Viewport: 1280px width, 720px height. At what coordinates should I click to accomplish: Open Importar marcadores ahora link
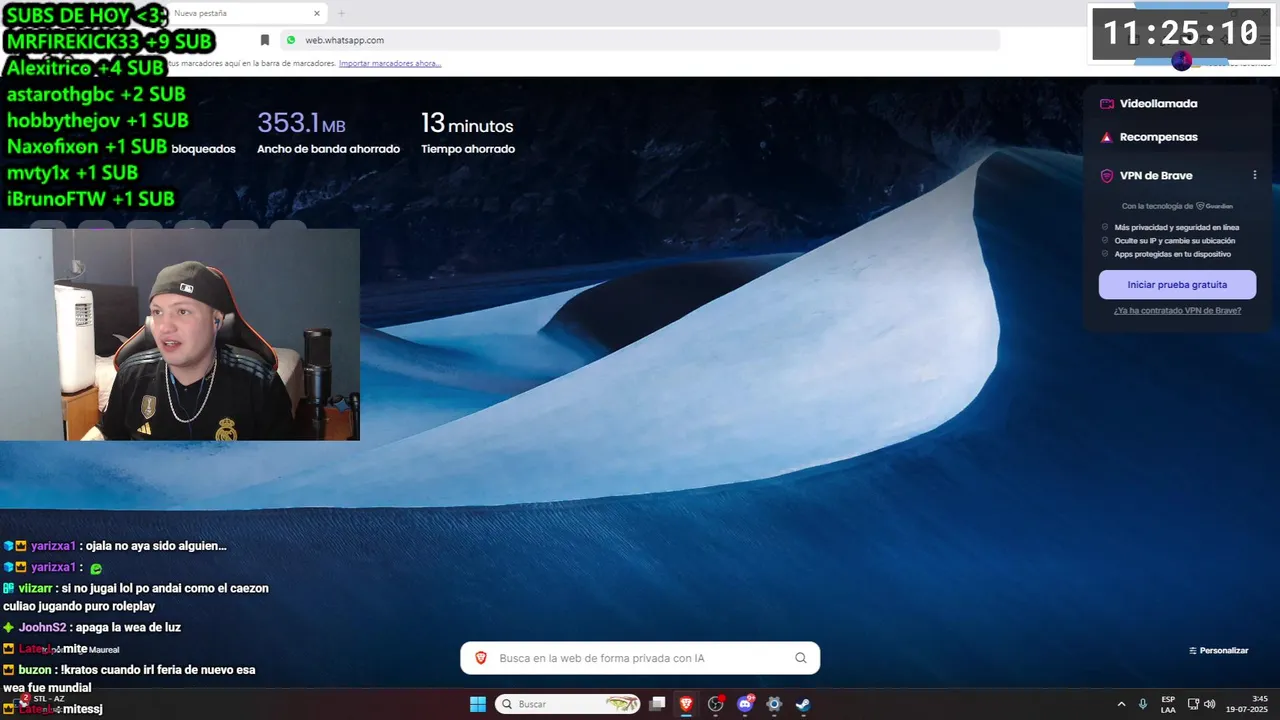click(390, 63)
